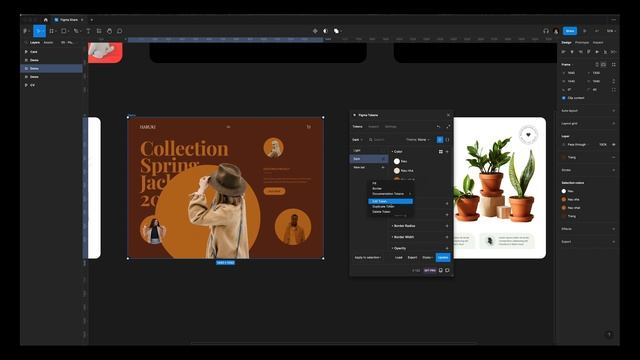Click New set in token sets

(359, 167)
